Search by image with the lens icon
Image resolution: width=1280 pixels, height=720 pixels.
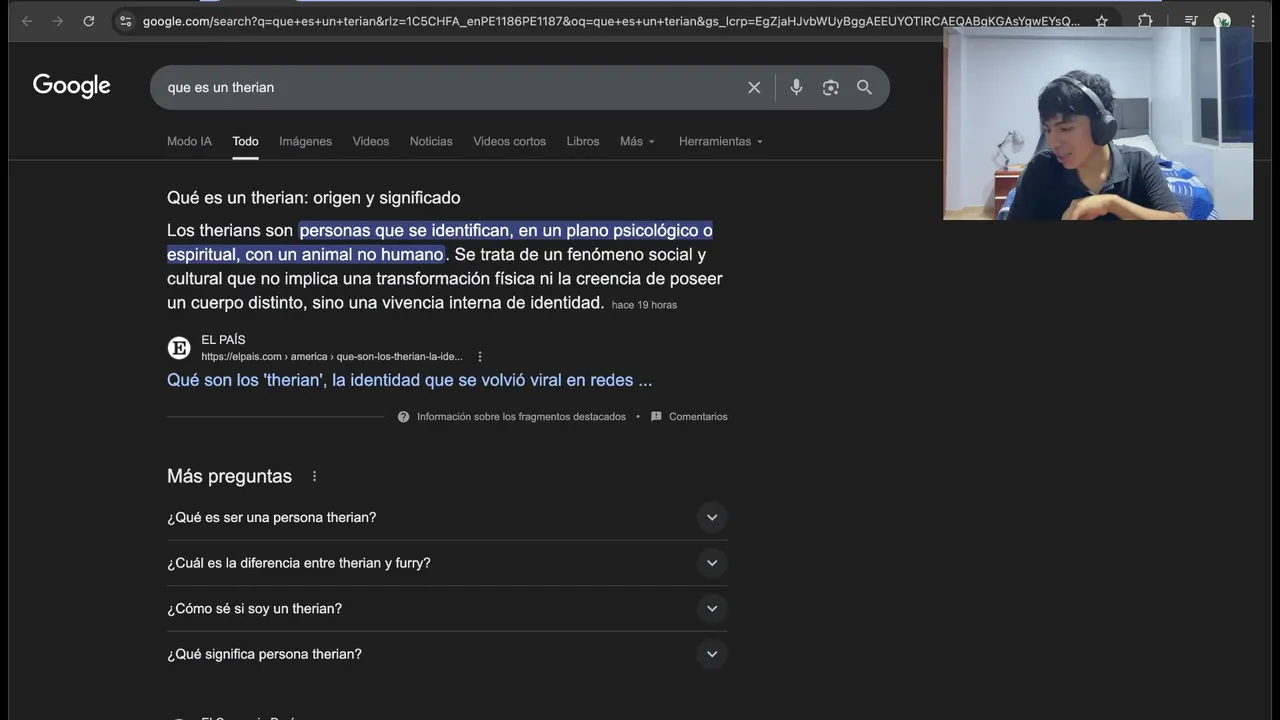pyautogui.click(x=830, y=88)
